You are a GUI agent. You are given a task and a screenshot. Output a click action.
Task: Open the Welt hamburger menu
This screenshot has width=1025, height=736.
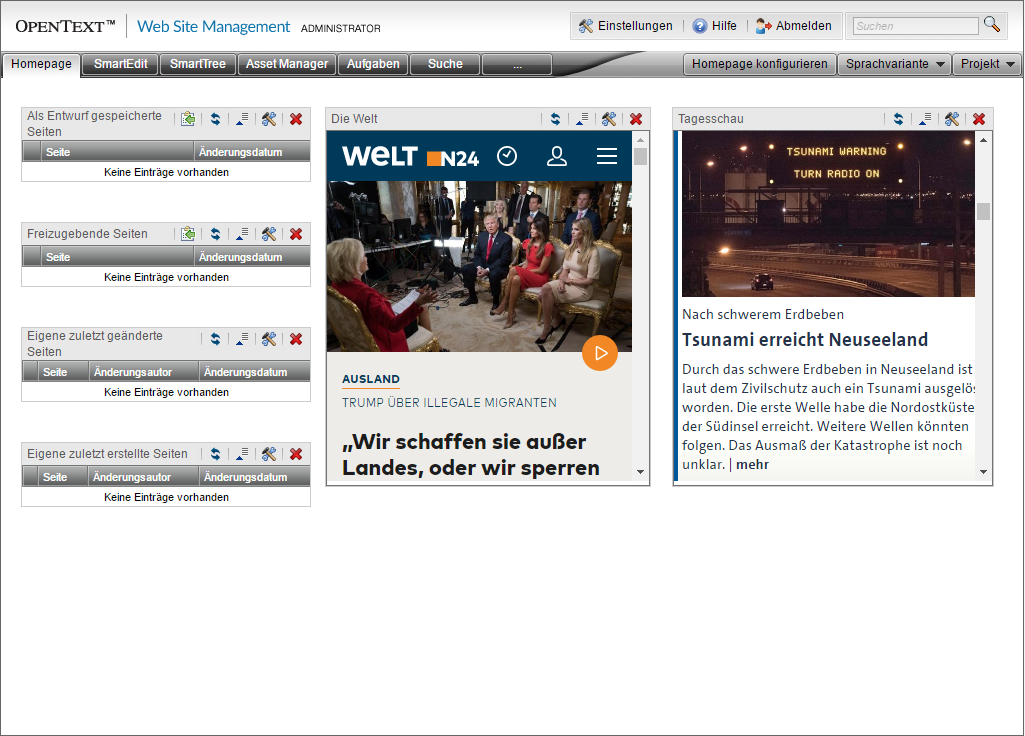[607, 156]
